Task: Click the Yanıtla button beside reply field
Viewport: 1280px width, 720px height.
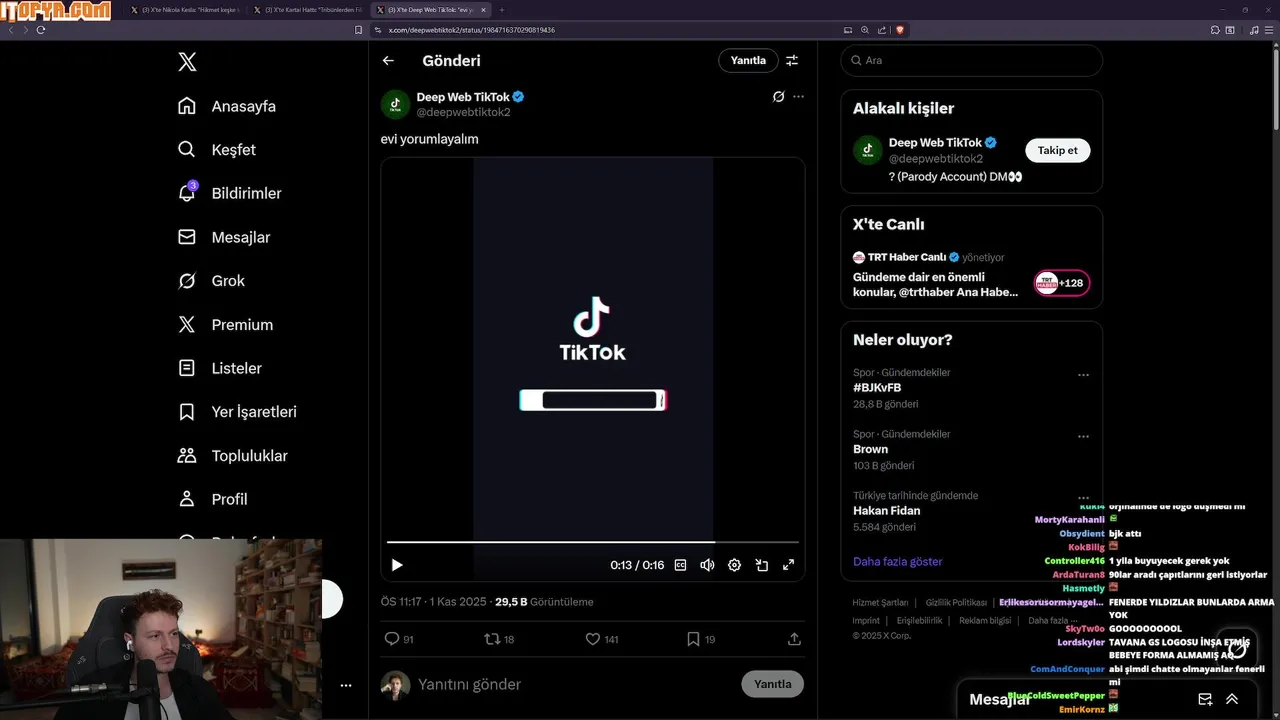Action: [772, 684]
